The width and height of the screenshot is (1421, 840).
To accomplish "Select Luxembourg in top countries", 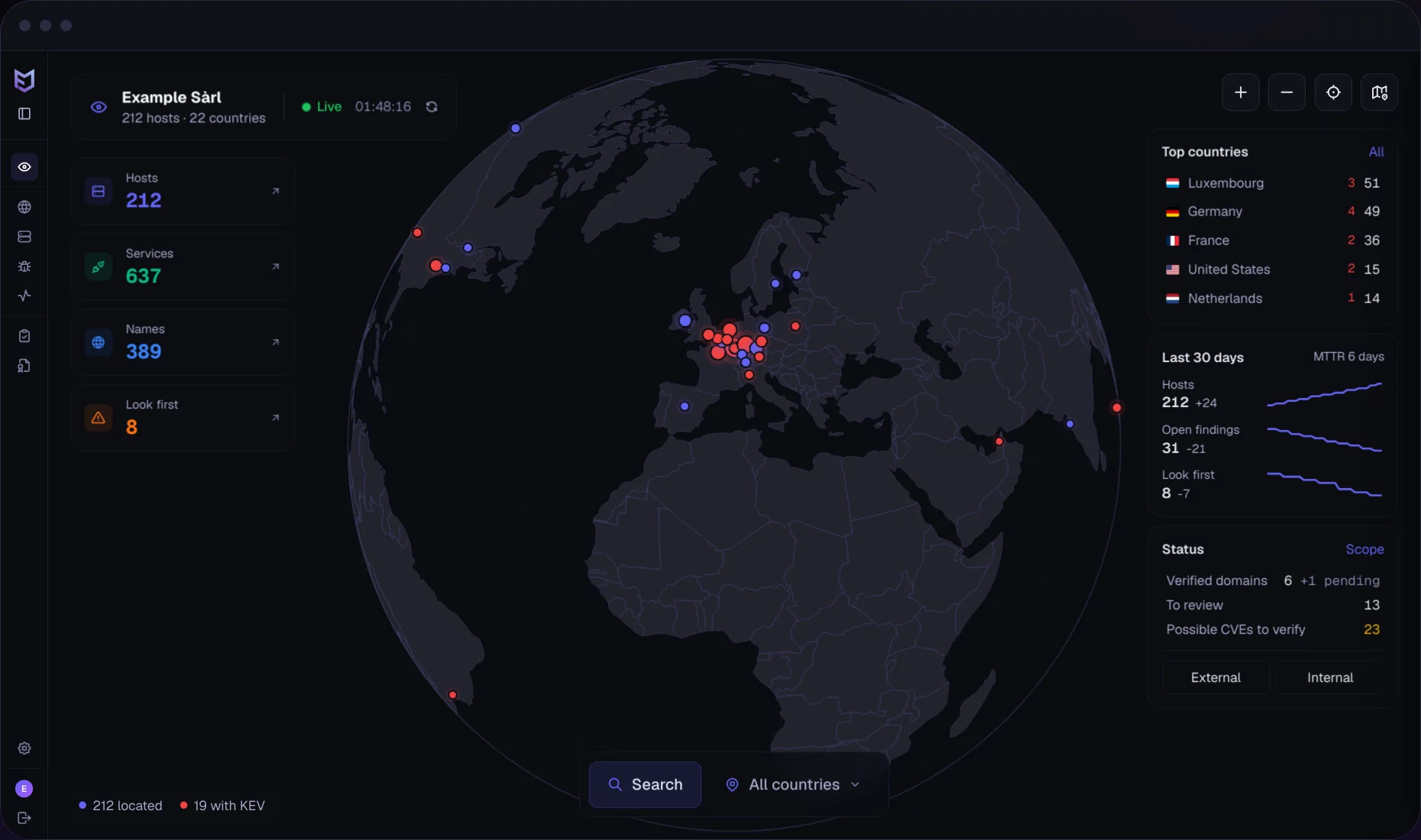I will coord(1273,183).
